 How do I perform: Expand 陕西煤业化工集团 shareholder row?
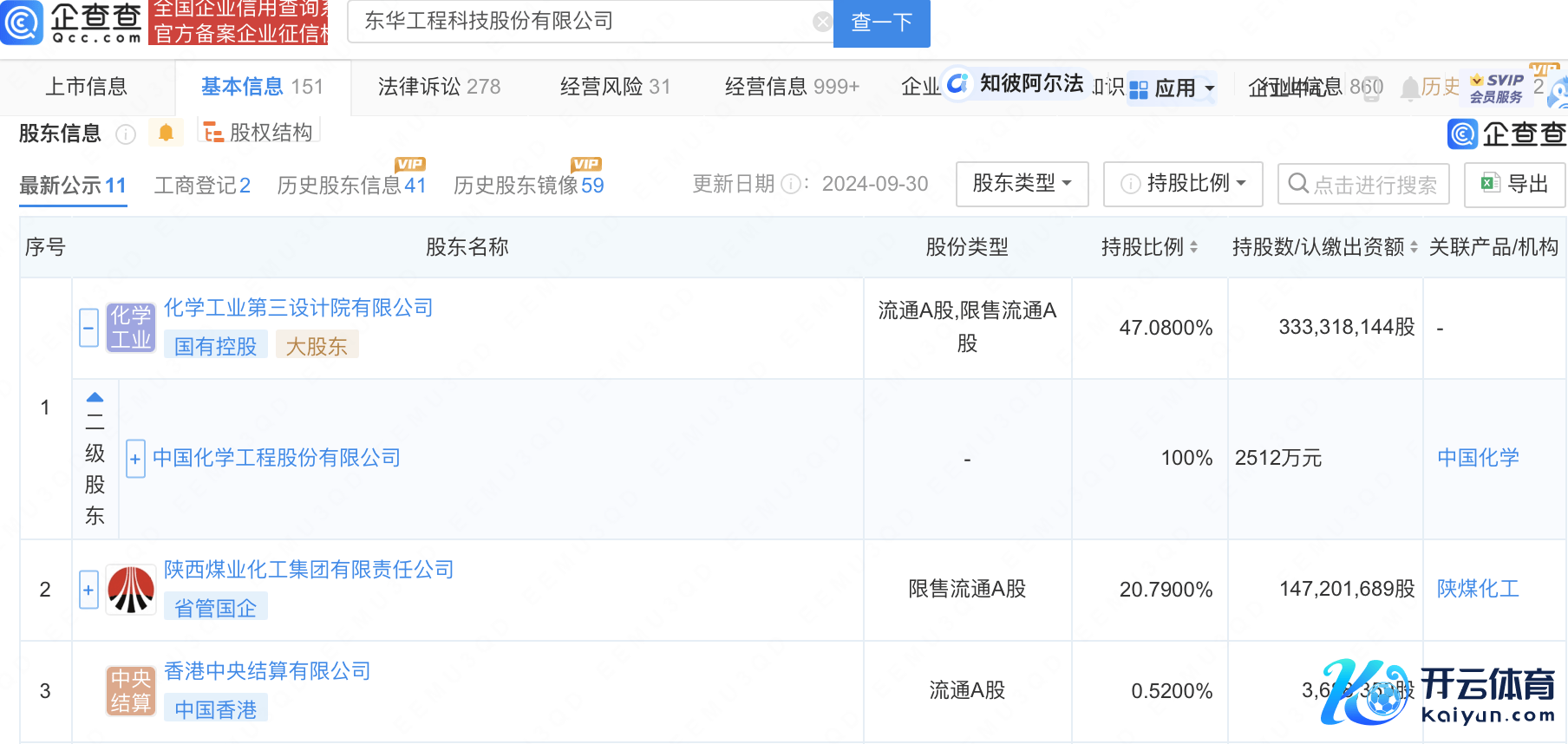[x=88, y=590]
